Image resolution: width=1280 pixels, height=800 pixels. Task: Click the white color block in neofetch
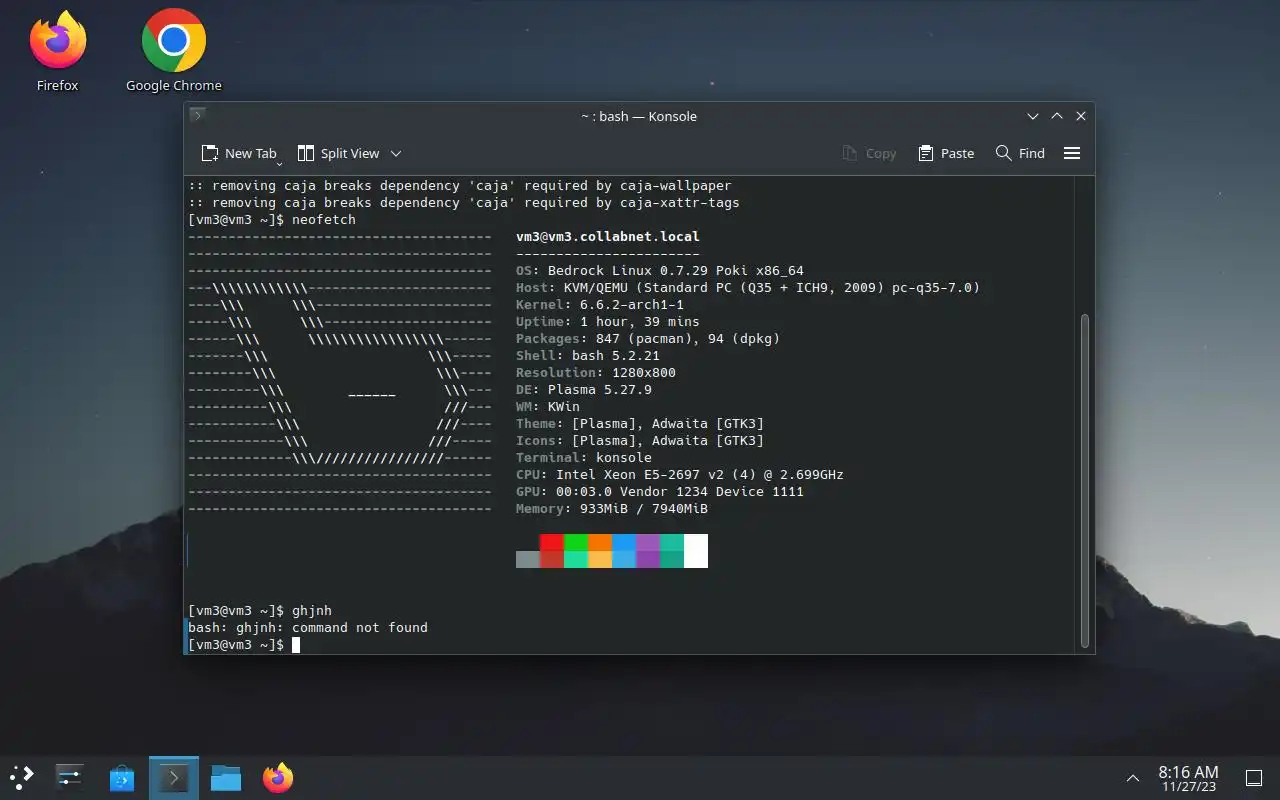click(696, 551)
